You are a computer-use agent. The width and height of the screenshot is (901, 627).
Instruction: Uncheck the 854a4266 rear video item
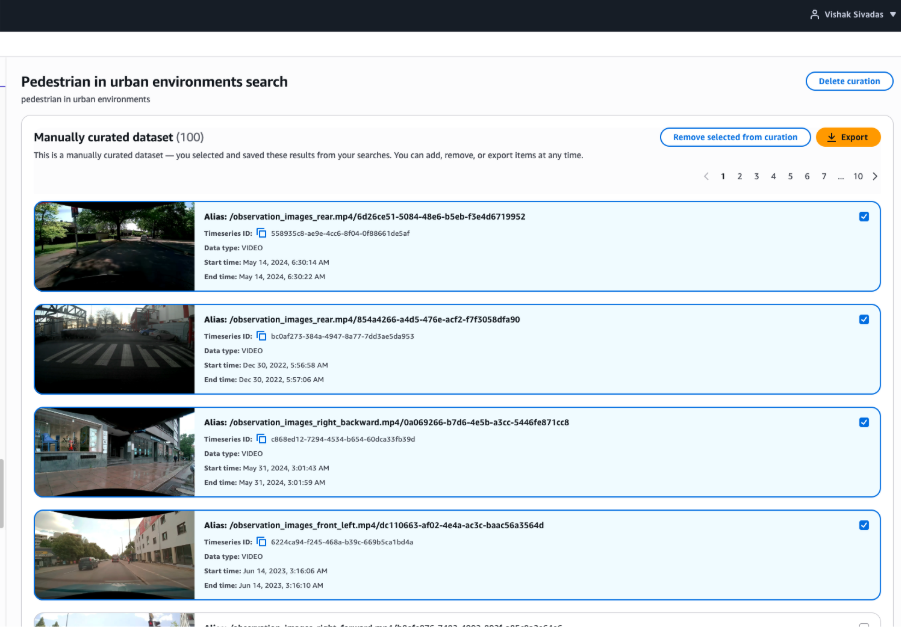point(864,320)
